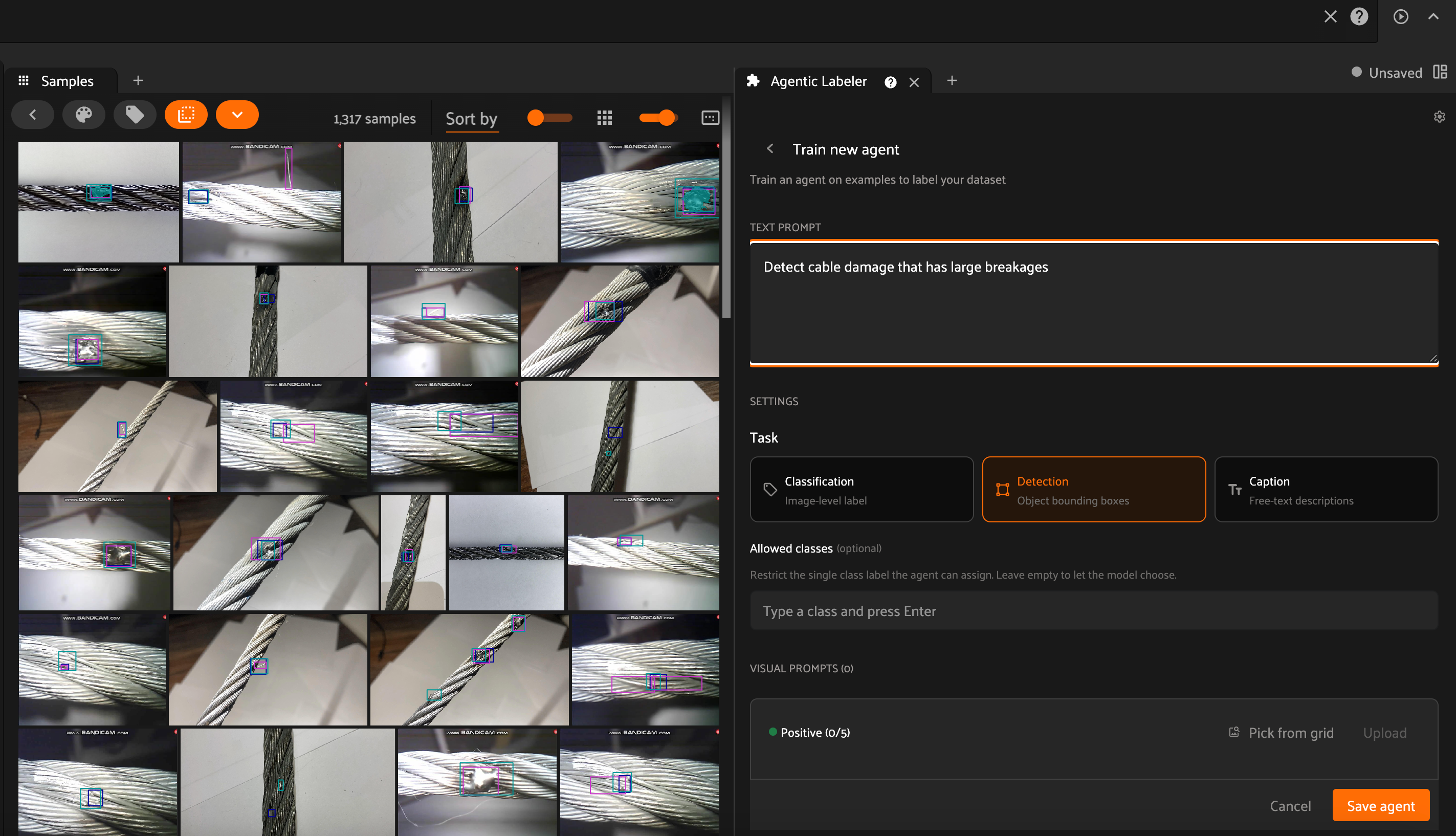Add a new panel next to Samples tab
This screenshot has height=836, width=1456.
pos(138,80)
